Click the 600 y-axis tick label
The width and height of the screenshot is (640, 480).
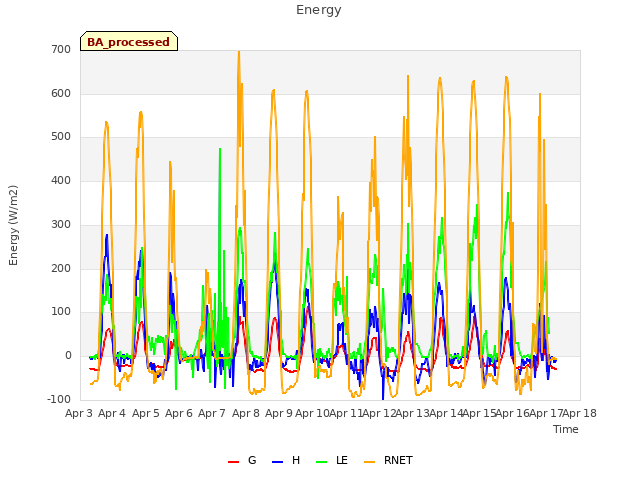coord(61,93)
